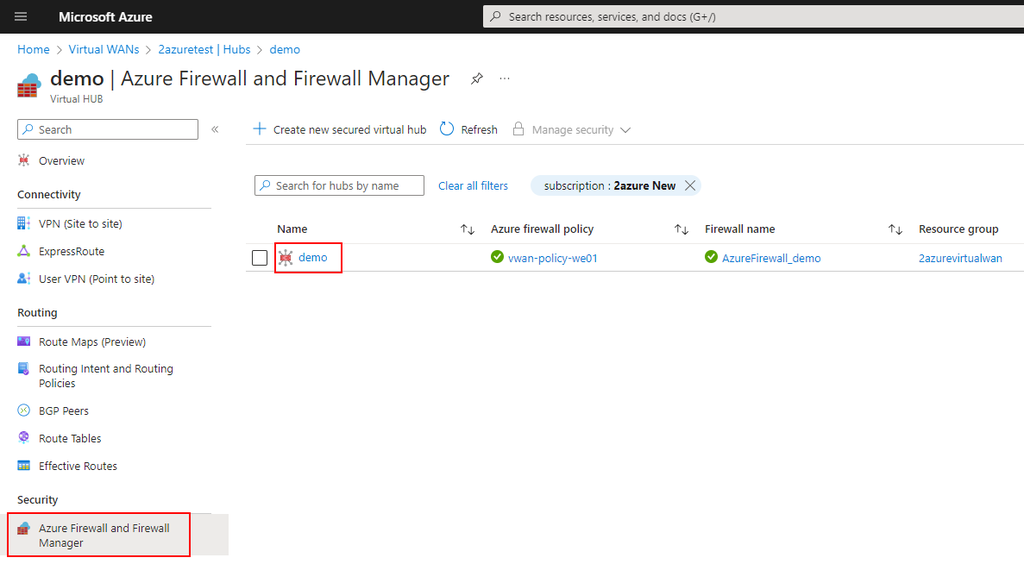Open Route Maps (Preview)
1024x564 pixels.
pos(92,342)
